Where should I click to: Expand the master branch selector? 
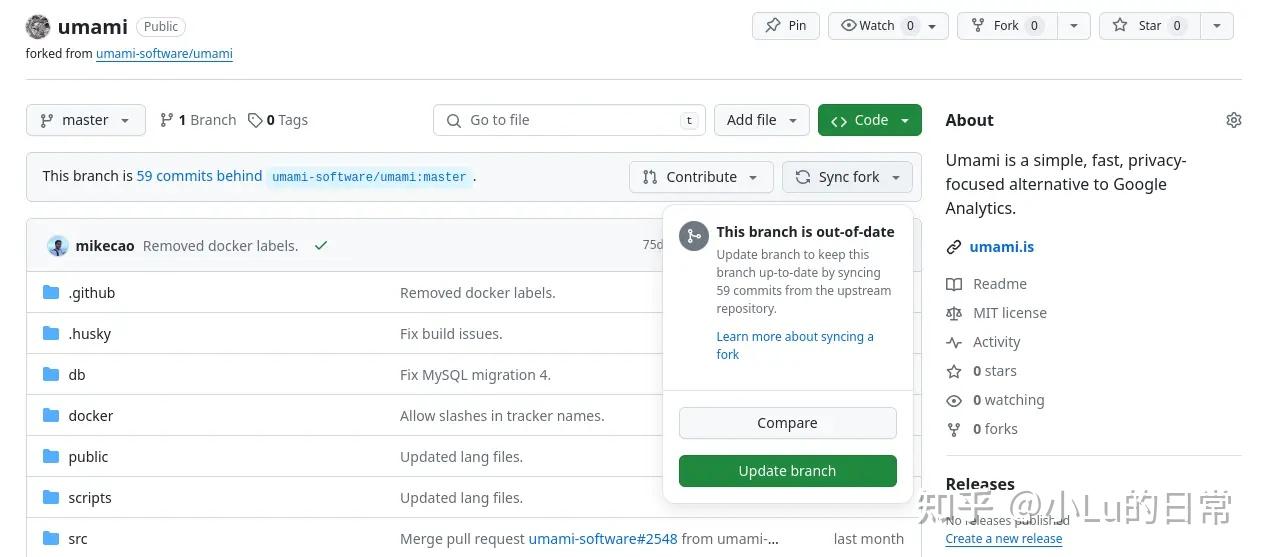tap(86, 120)
